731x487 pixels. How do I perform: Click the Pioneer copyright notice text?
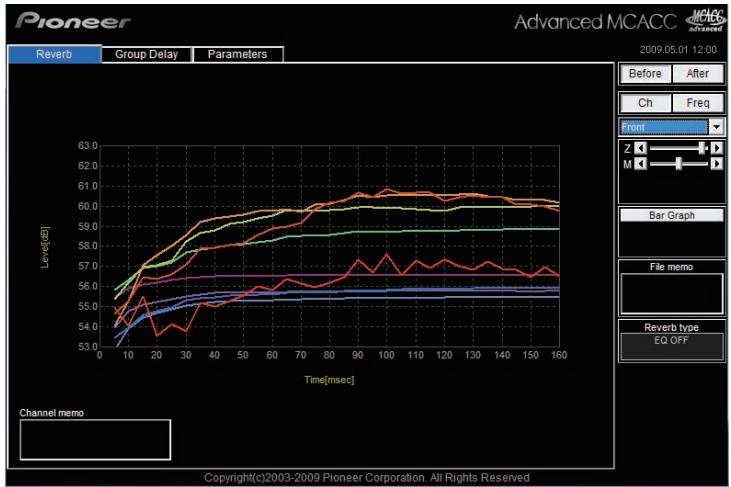(367, 478)
